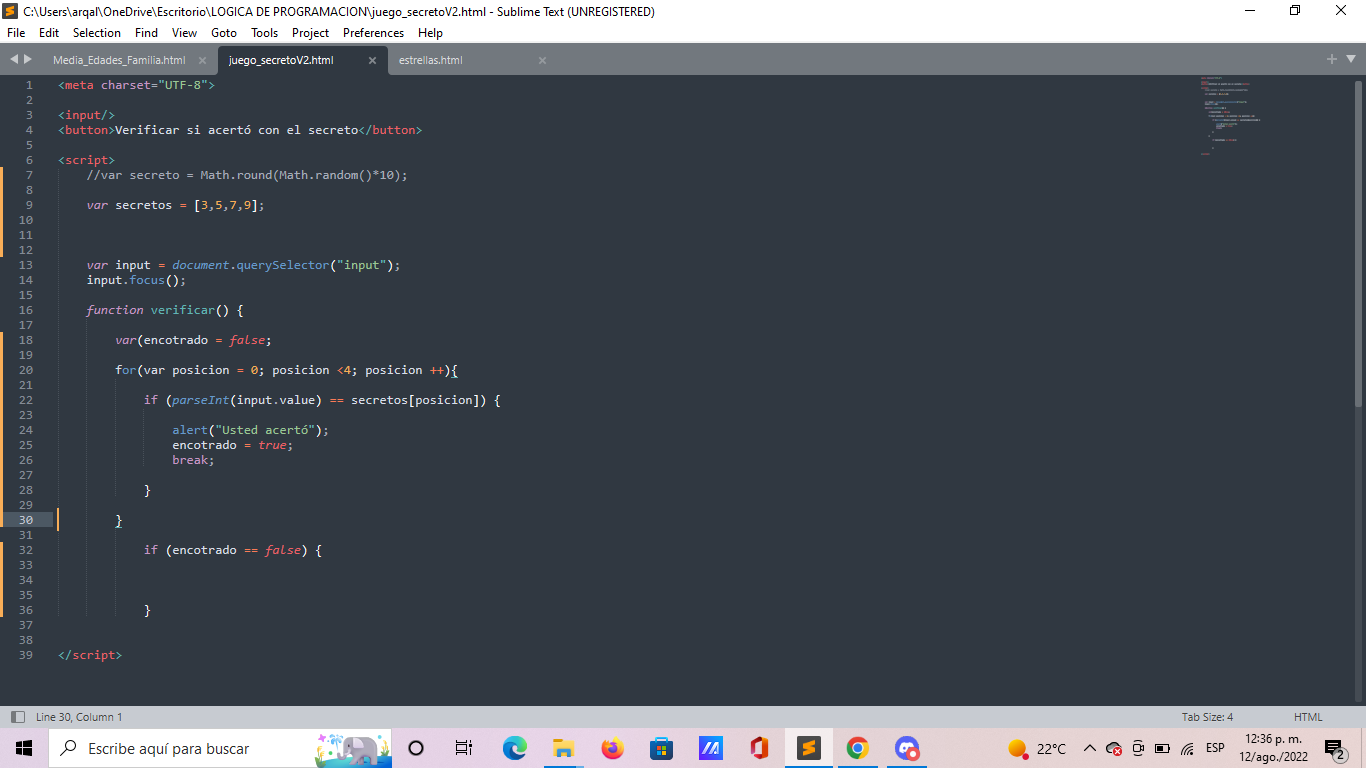Image resolution: width=1366 pixels, height=768 pixels.
Task: Open the blue slanted-lines taskbar app
Action: pos(710,748)
